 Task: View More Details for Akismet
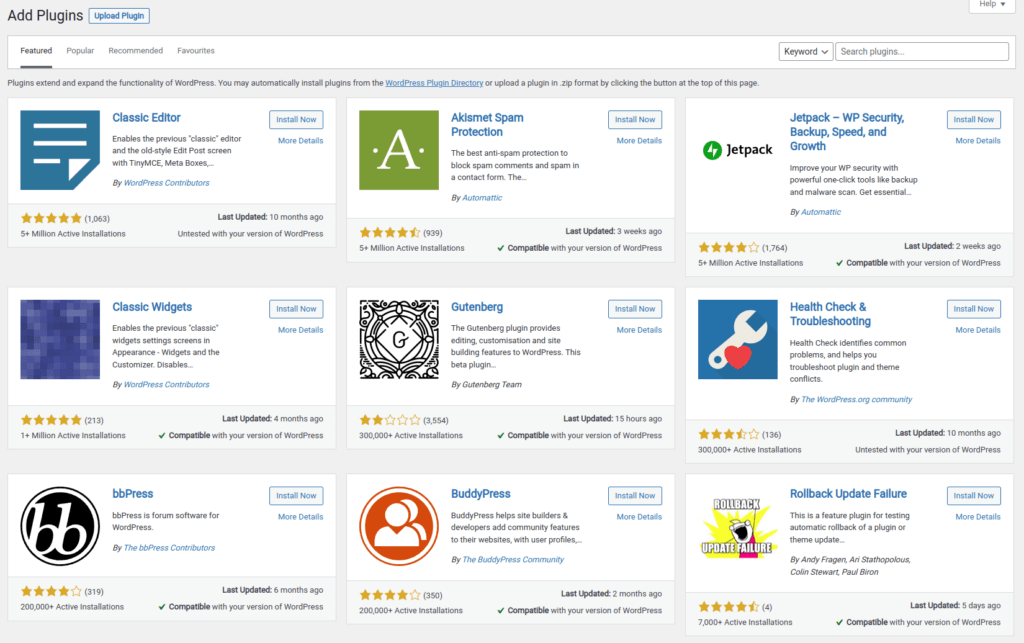(x=639, y=140)
